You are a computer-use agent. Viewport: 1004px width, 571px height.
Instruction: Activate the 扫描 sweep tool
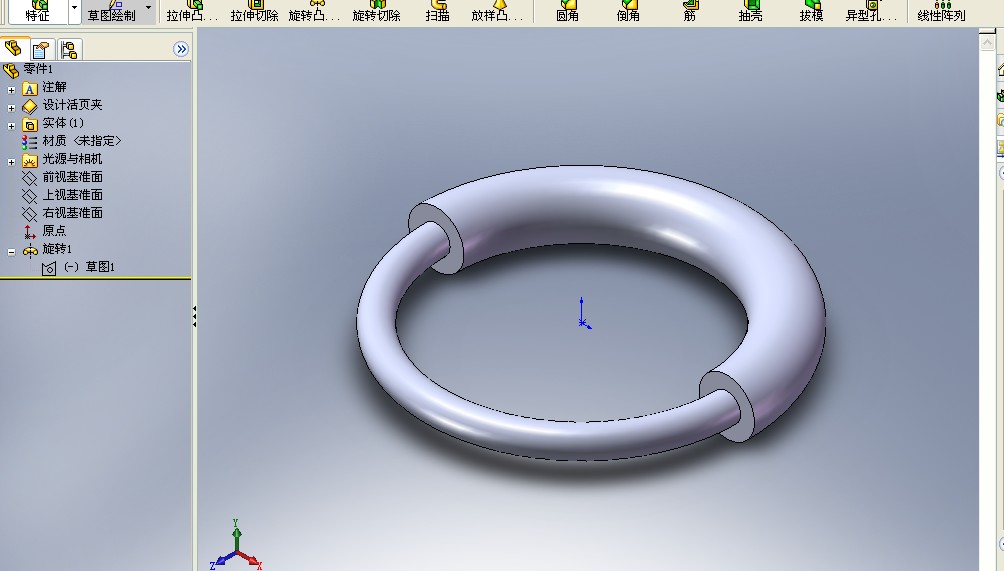[x=437, y=12]
